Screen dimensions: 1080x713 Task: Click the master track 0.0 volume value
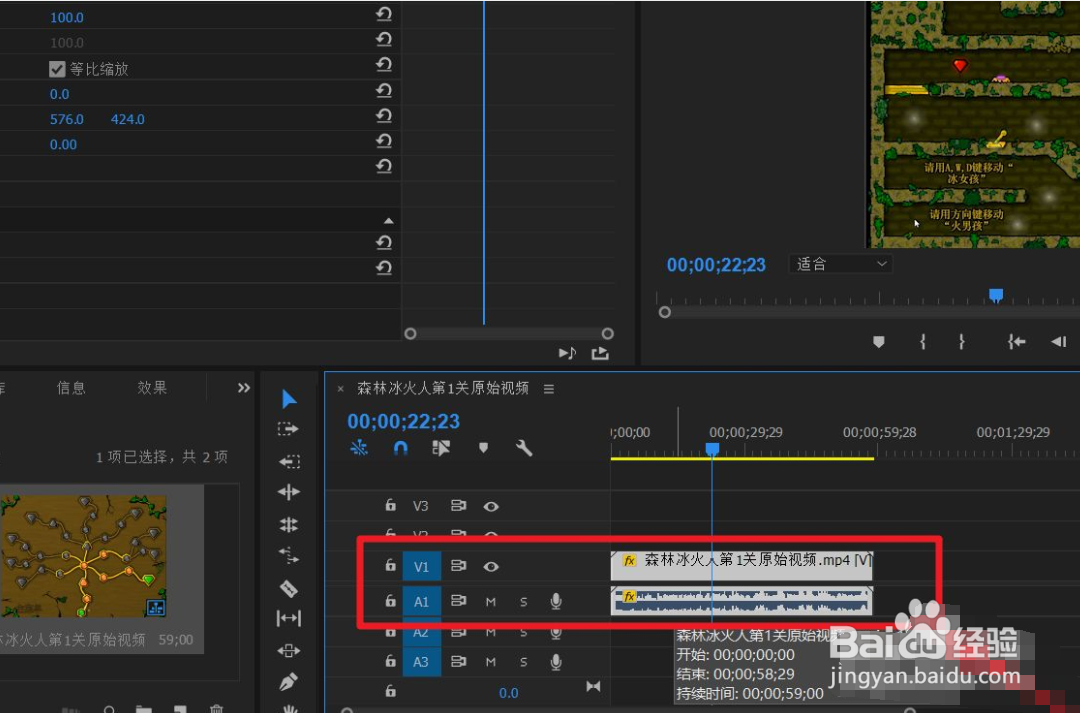[508, 693]
